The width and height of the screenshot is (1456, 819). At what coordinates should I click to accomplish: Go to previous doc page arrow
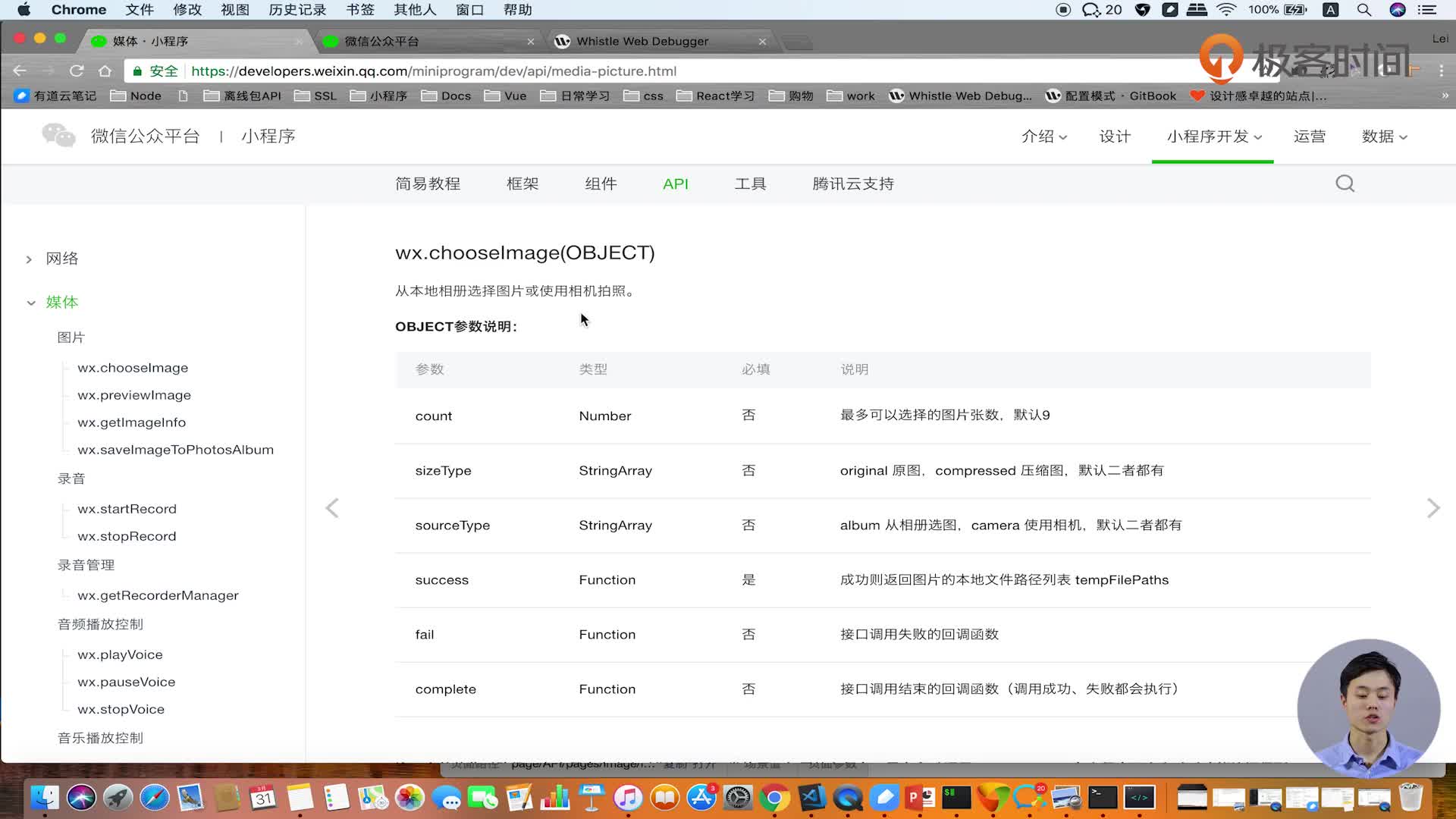pos(332,508)
